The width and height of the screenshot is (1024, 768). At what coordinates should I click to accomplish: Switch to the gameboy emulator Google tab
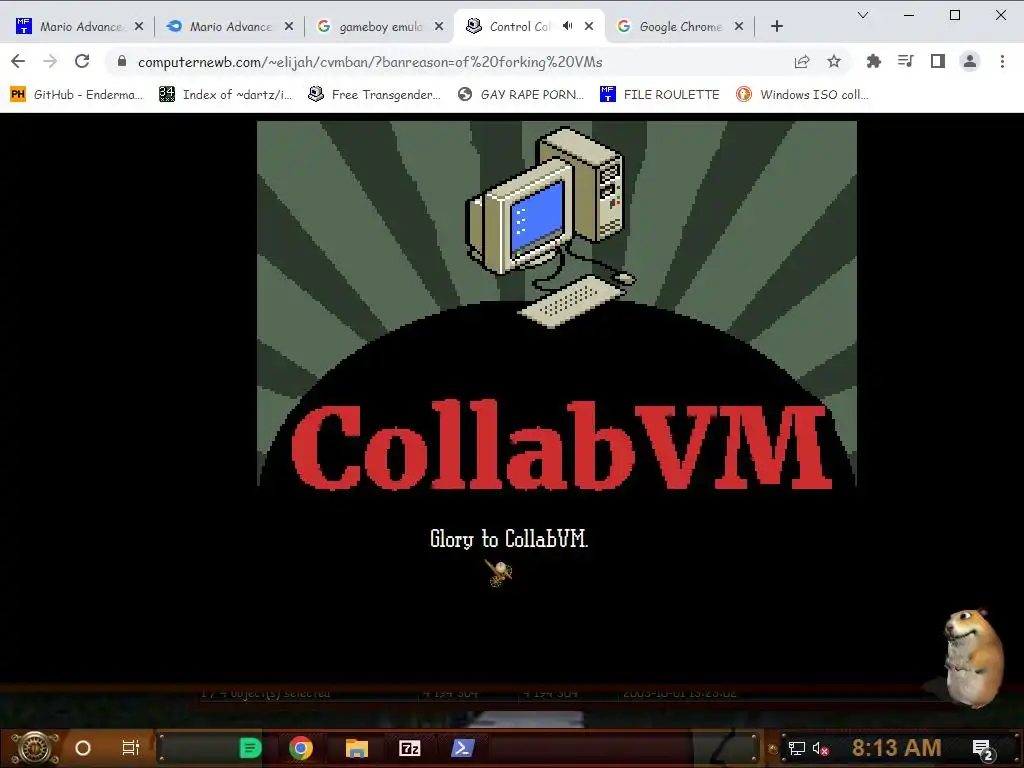(380, 26)
